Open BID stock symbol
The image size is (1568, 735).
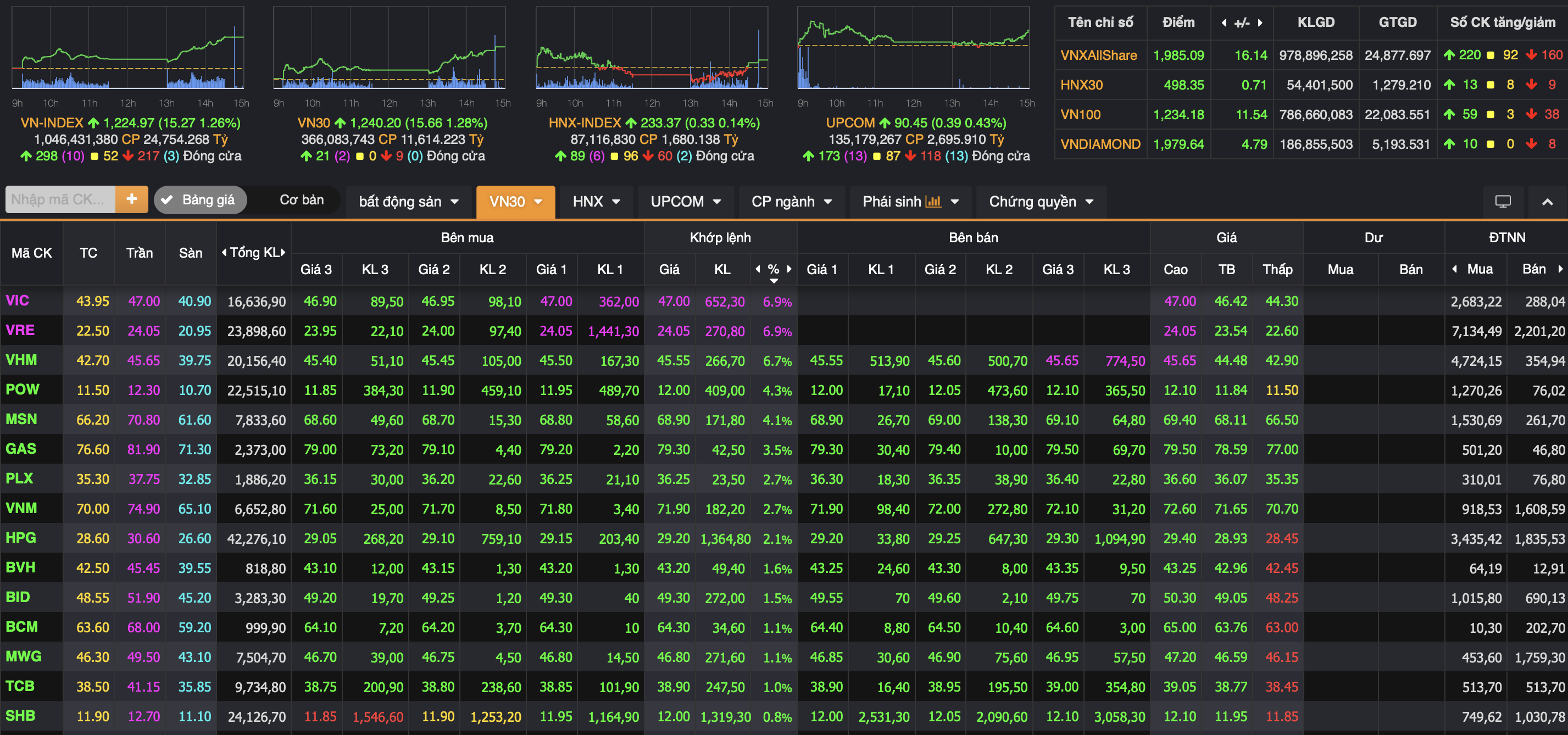17,597
